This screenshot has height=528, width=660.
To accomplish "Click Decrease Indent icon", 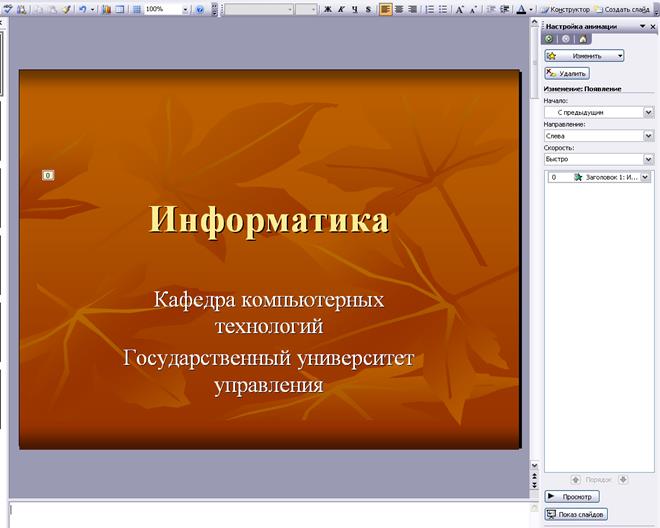I will 491,9.
